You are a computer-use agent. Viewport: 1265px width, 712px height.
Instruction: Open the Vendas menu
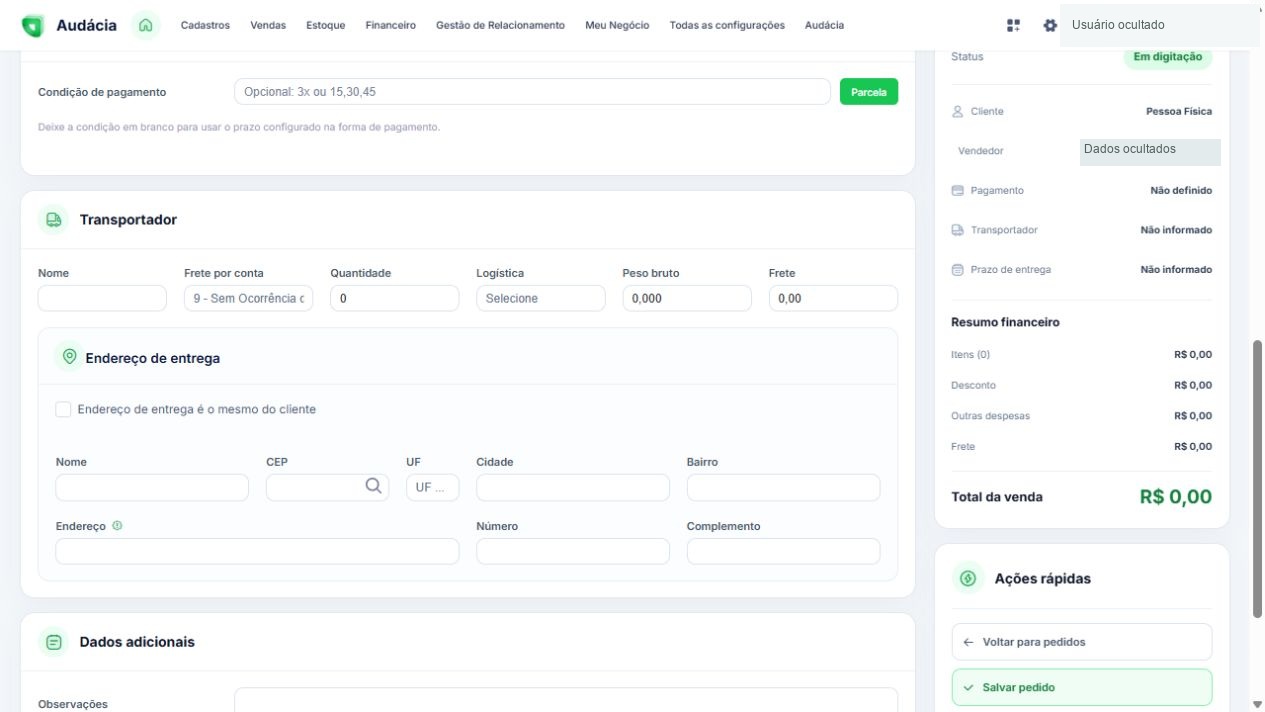click(268, 26)
